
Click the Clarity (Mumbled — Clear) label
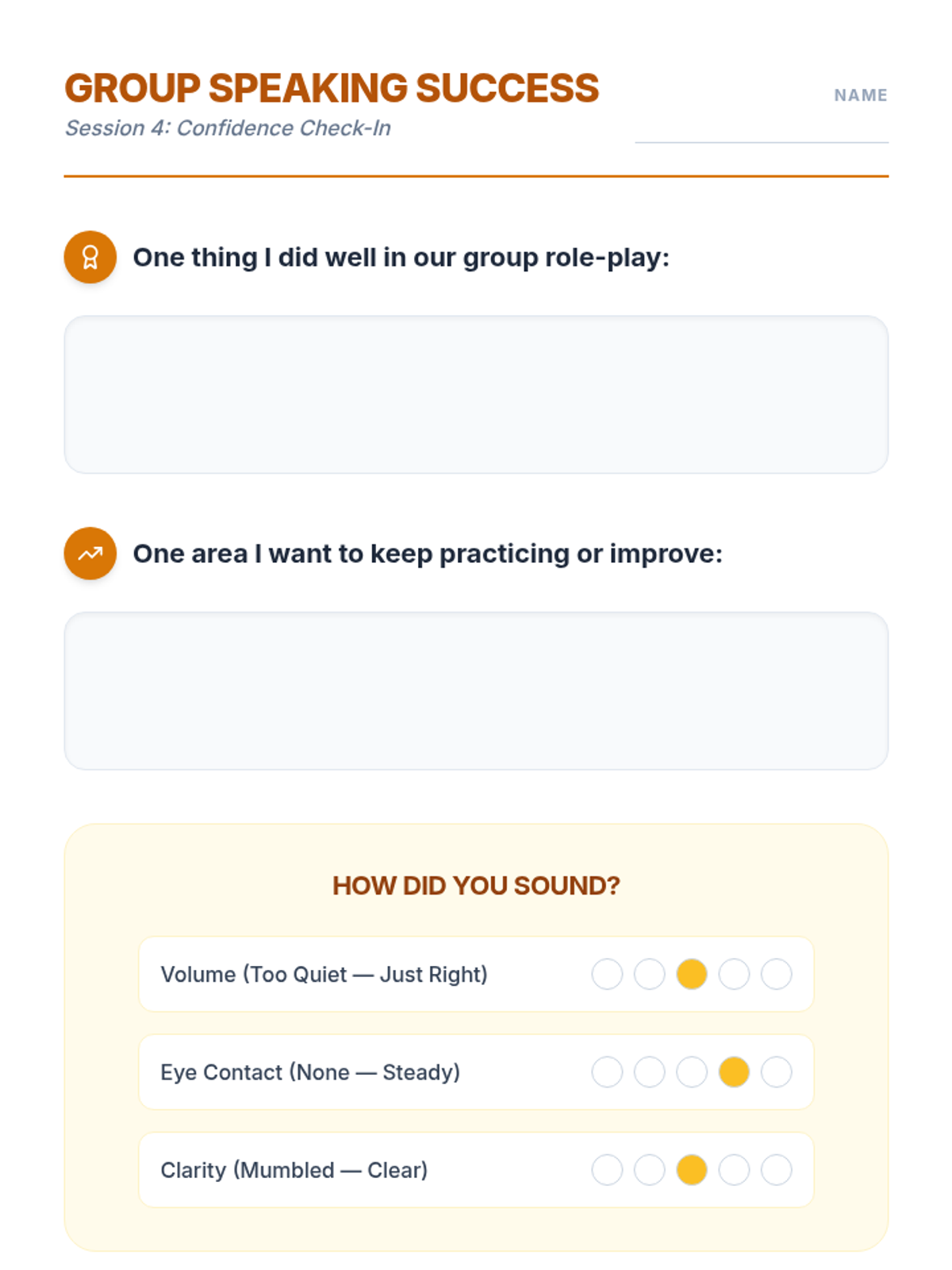tap(294, 1170)
